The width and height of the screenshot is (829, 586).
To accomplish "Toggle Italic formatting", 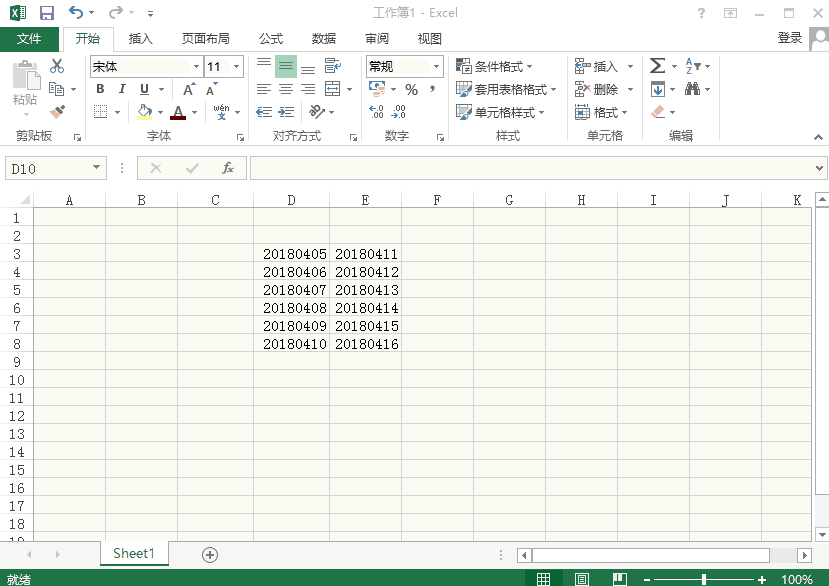I will pos(122,89).
